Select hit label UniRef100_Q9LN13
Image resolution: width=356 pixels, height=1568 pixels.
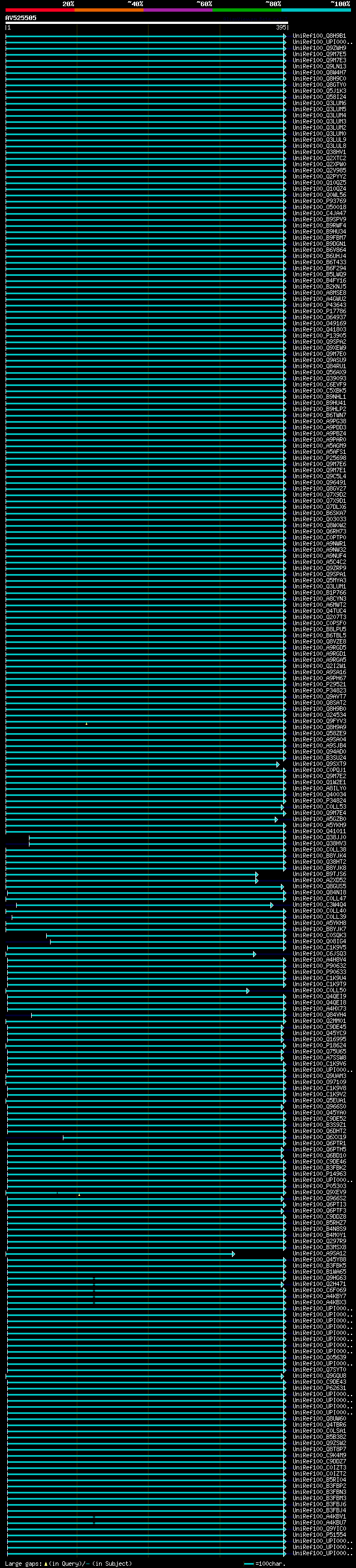(319, 66)
